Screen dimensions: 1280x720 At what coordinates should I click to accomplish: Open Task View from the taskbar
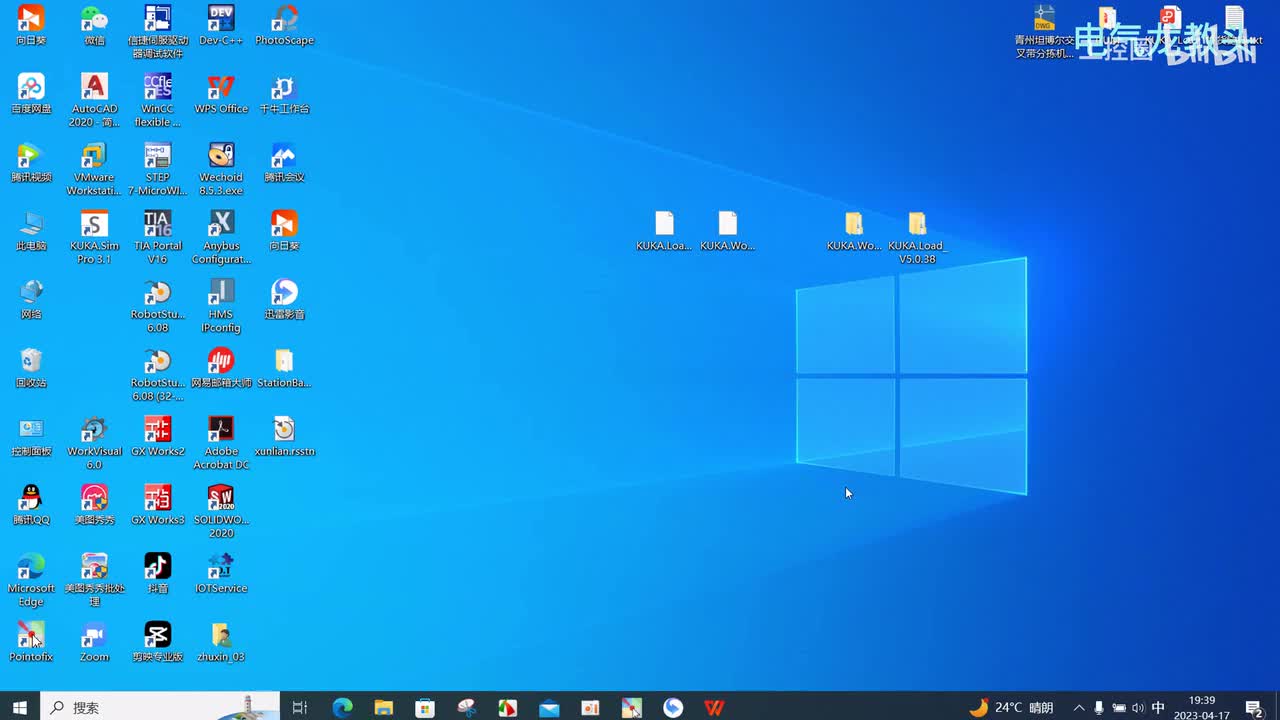pyautogui.click(x=299, y=707)
